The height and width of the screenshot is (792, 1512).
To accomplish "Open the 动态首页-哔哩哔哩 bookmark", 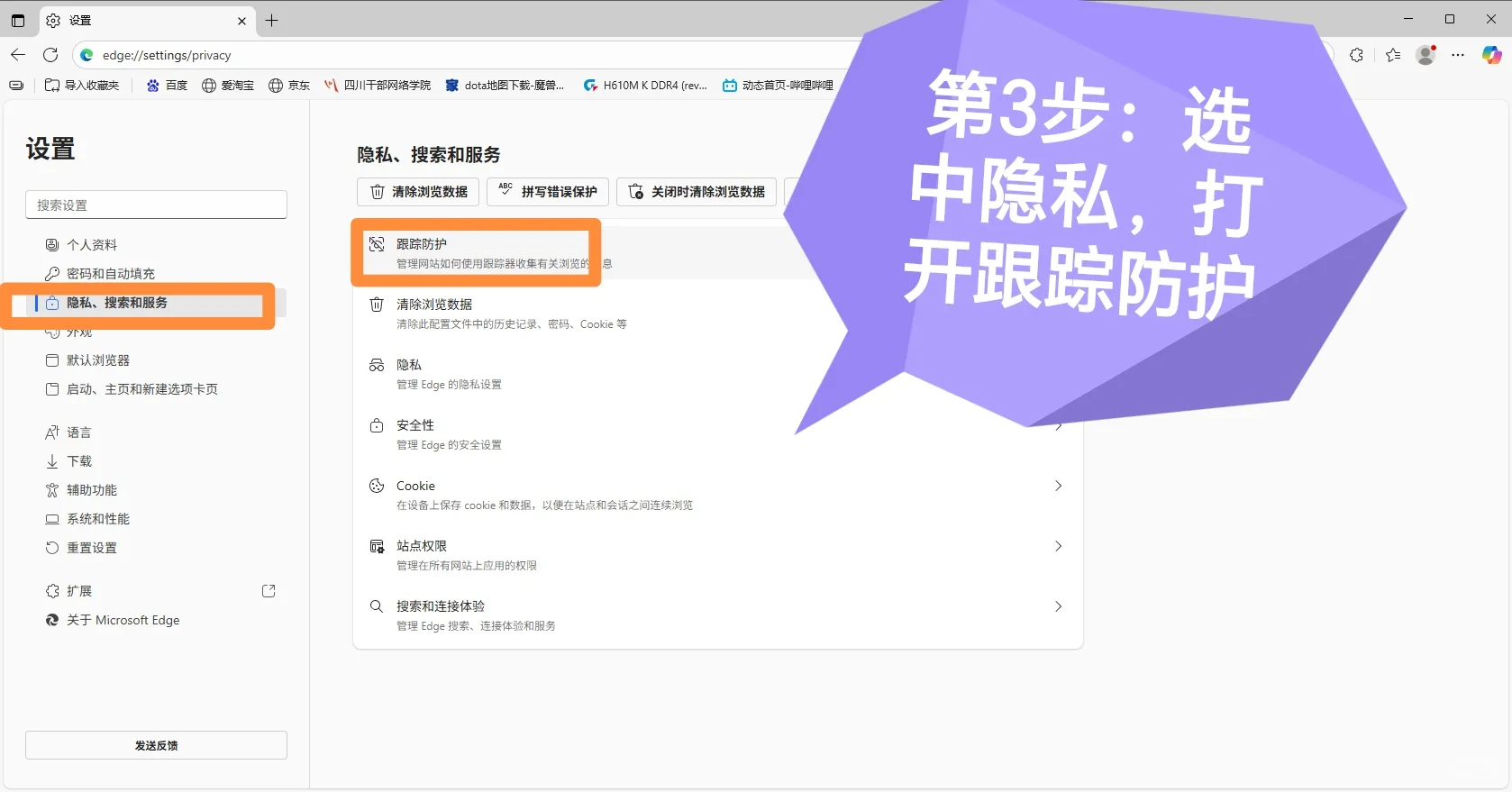I will (778, 86).
